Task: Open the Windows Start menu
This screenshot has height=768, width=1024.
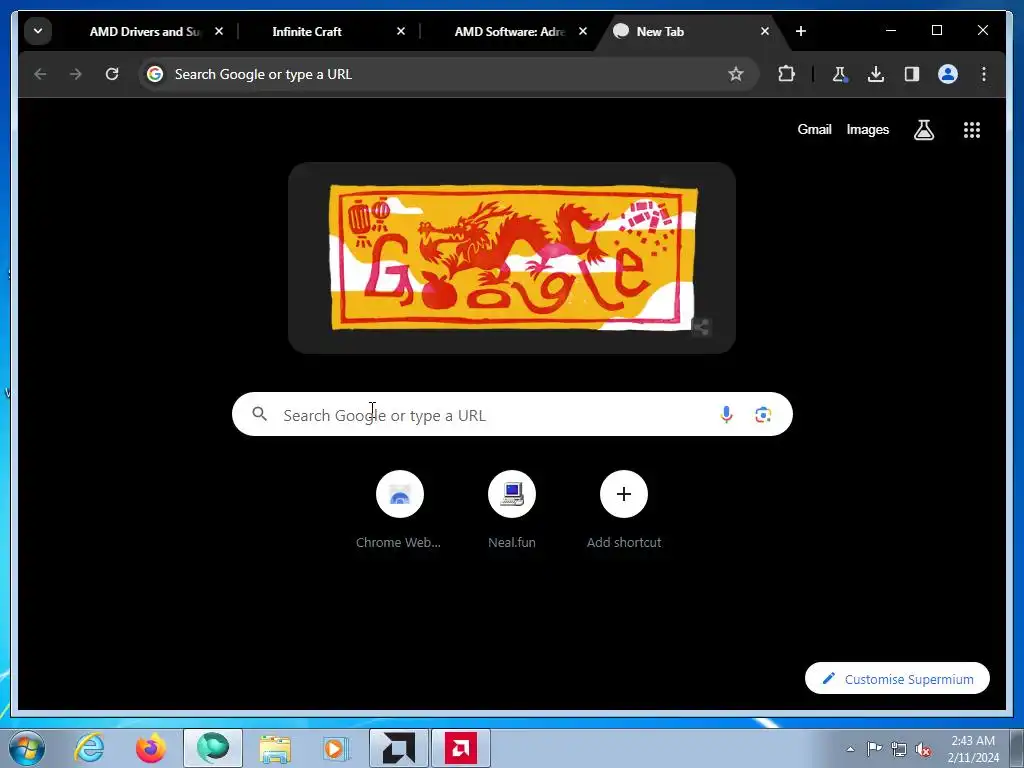Action: pyautogui.click(x=27, y=748)
